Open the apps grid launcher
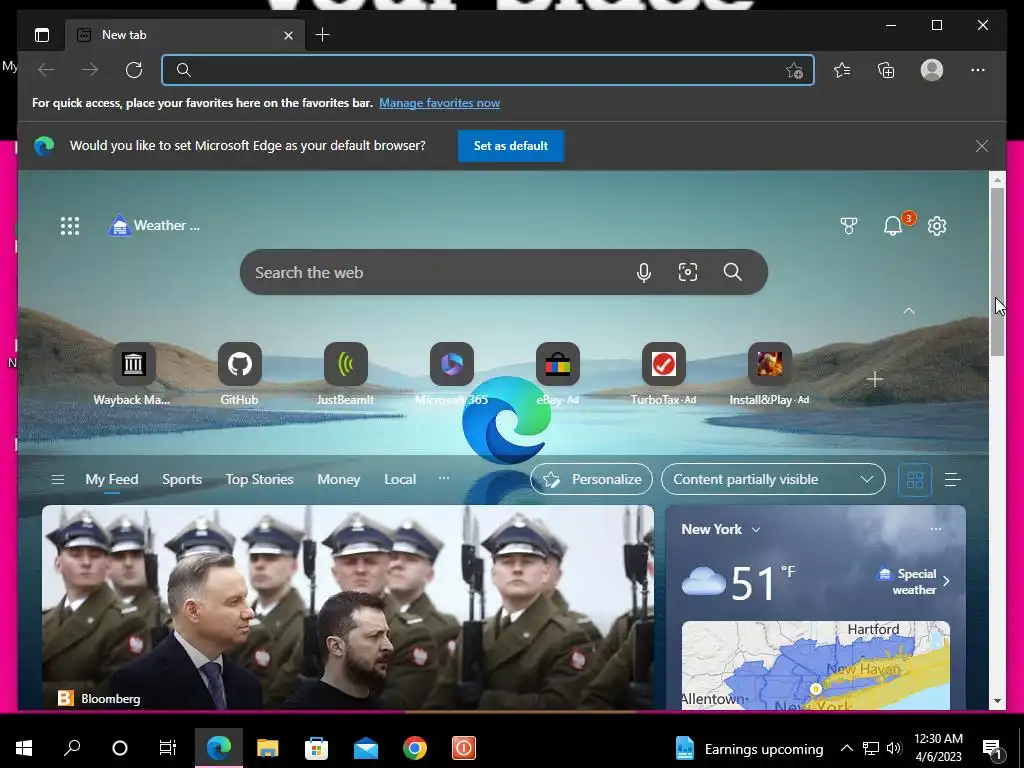This screenshot has height=768, width=1024. click(70, 226)
